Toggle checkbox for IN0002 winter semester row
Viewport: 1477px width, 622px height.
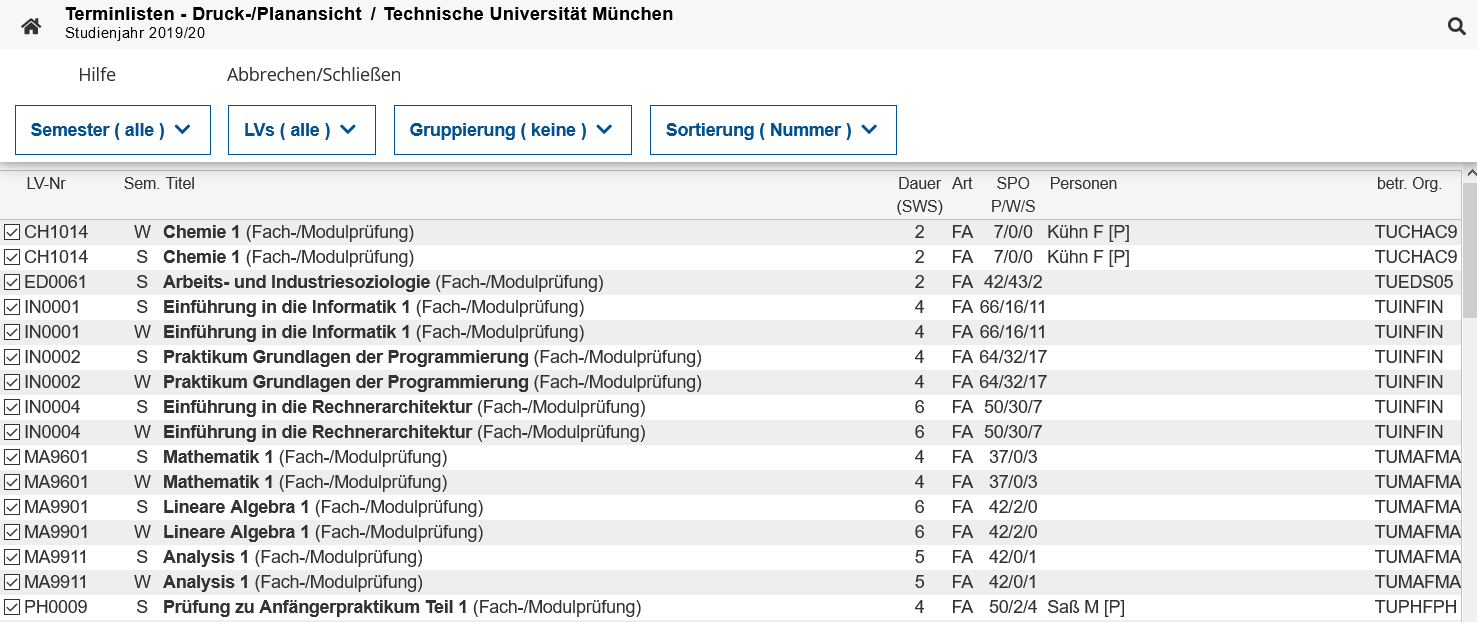point(12,382)
